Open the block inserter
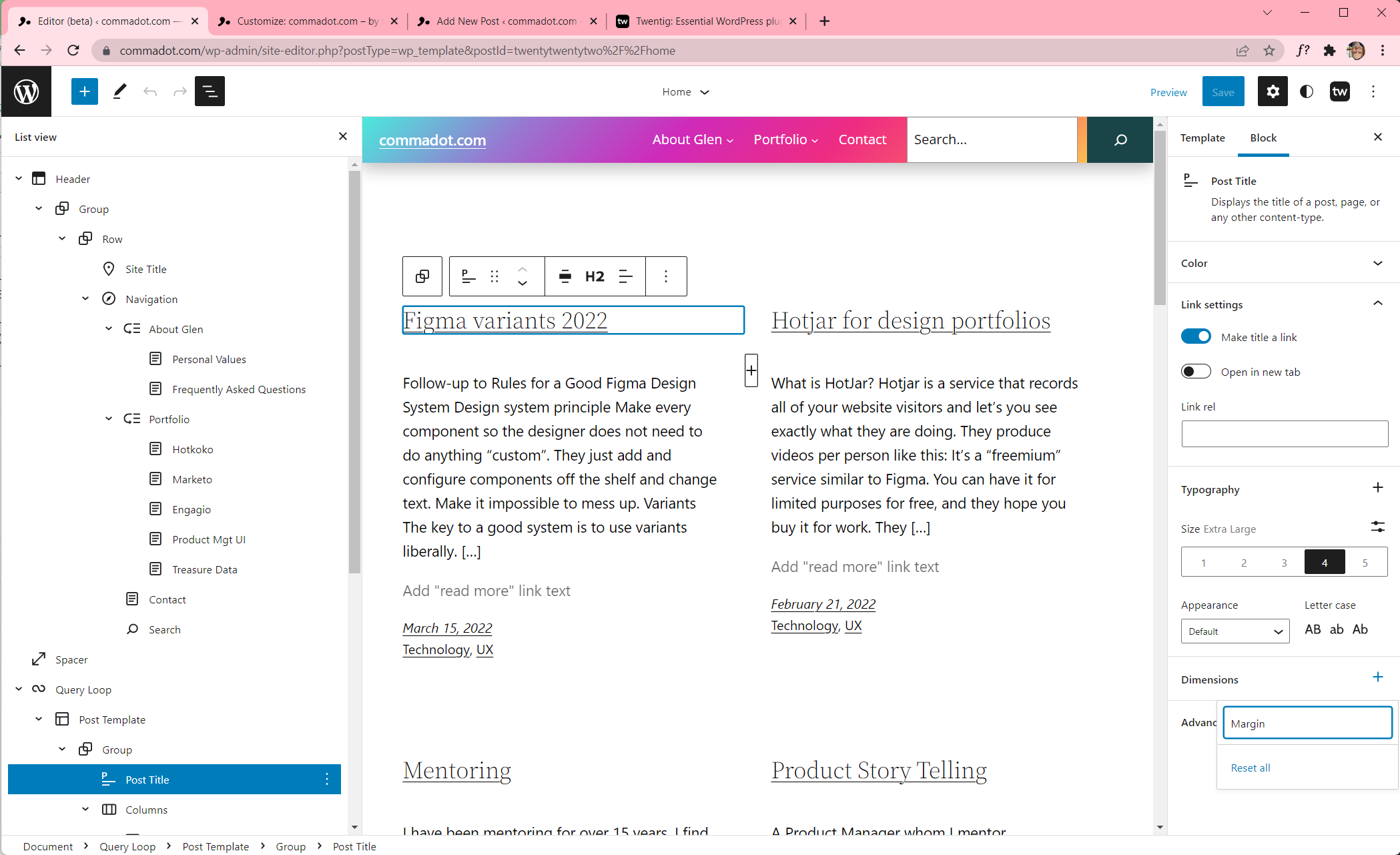Image resolution: width=1400 pixels, height=855 pixels. [x=84, y=91]
